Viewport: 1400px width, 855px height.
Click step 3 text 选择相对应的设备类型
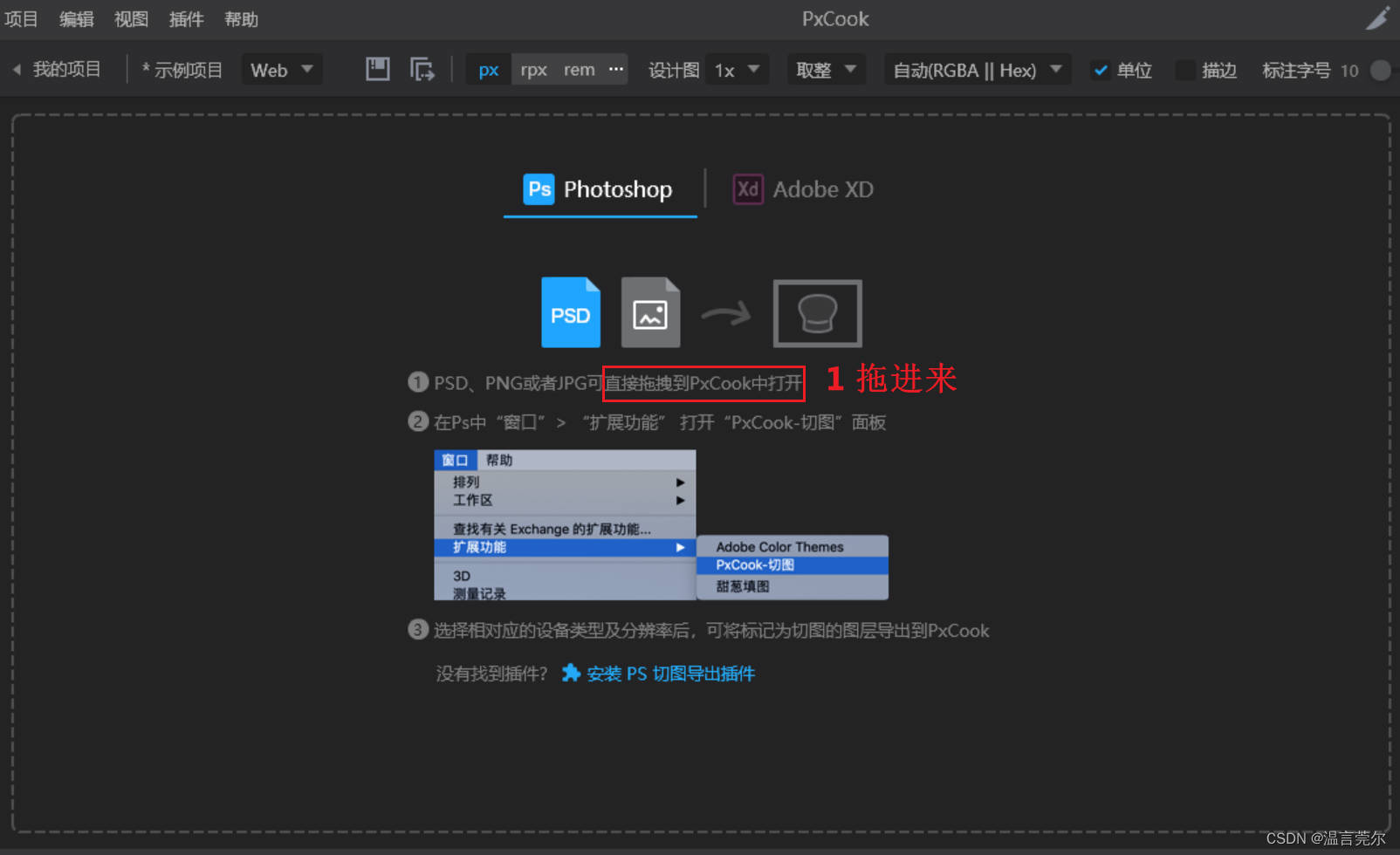point(711,631)
